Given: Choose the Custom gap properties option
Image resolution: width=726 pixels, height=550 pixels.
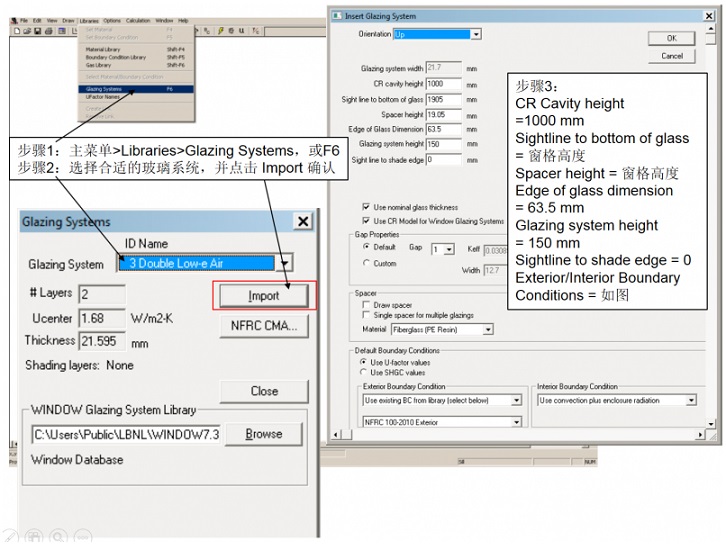Looking at the screenshot, I should click(365, 263).
